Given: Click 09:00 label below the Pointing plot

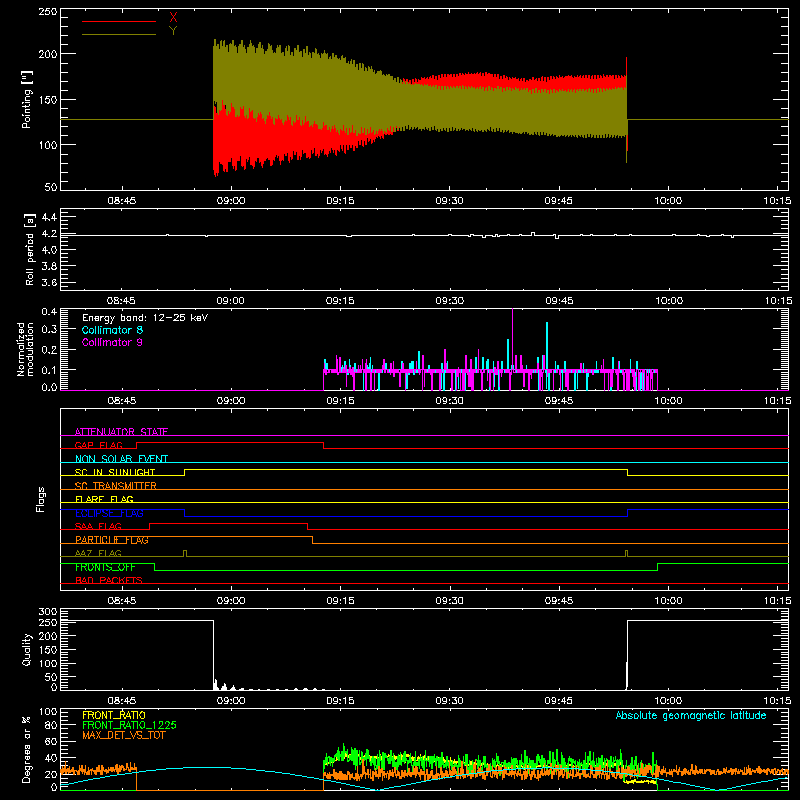Looking at the screenshot, I should (231, 201).
